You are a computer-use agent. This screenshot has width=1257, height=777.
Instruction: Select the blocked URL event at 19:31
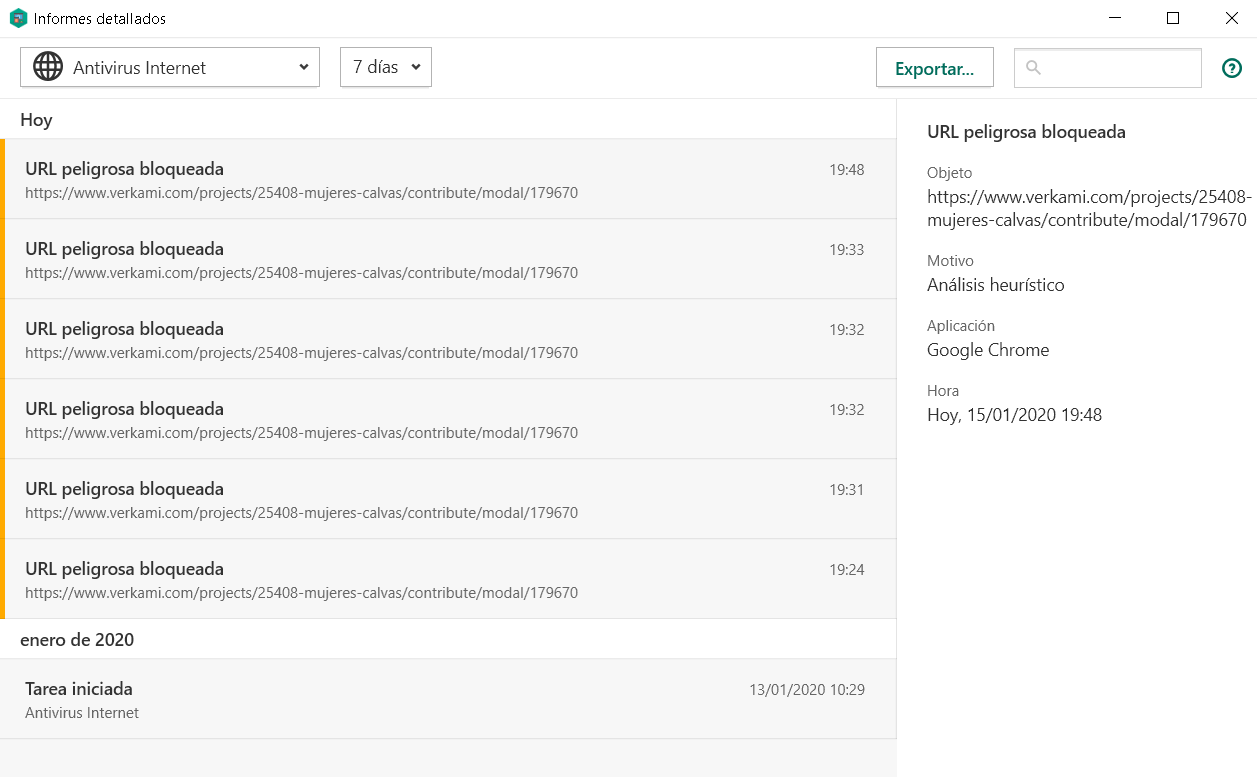(x=448, y=499)
